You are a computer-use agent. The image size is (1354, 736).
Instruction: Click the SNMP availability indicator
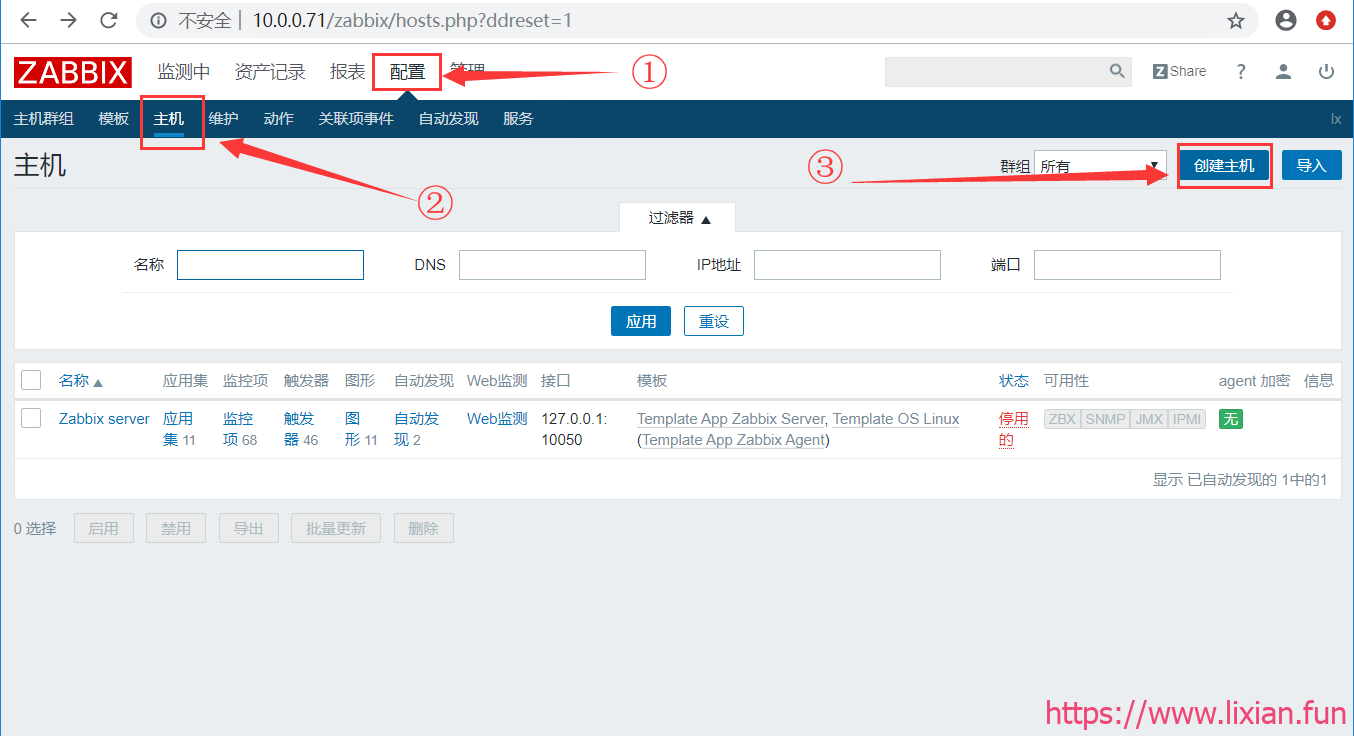(1105, 419)
